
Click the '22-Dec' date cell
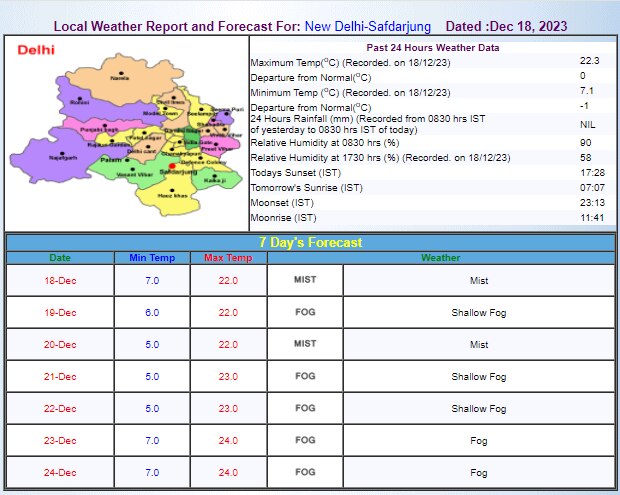(60, 409)
